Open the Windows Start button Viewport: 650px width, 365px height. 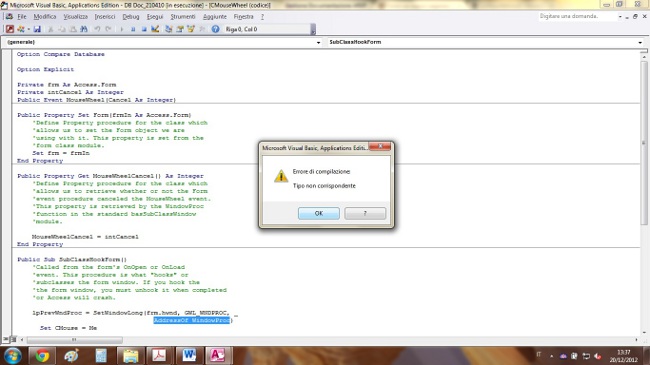click(x=12, y=356)
